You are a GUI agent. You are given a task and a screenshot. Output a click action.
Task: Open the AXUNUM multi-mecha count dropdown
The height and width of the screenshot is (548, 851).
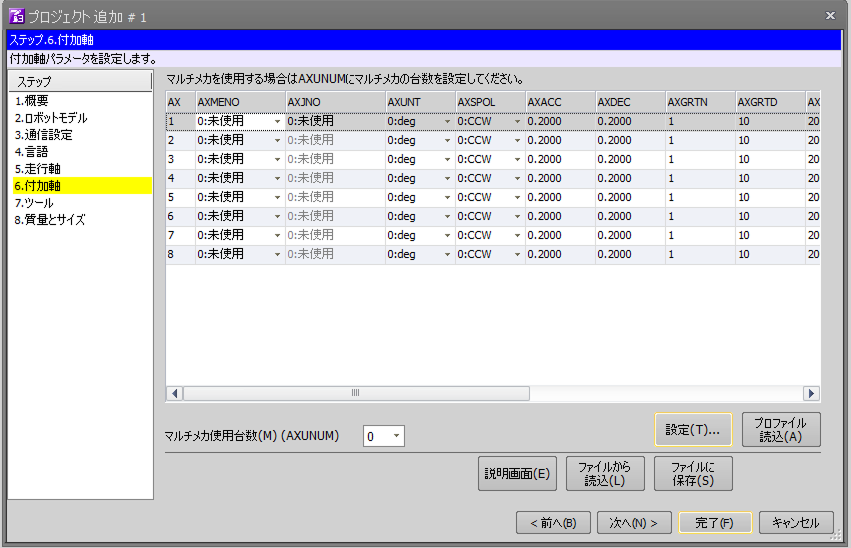click(x=397, y=436)
